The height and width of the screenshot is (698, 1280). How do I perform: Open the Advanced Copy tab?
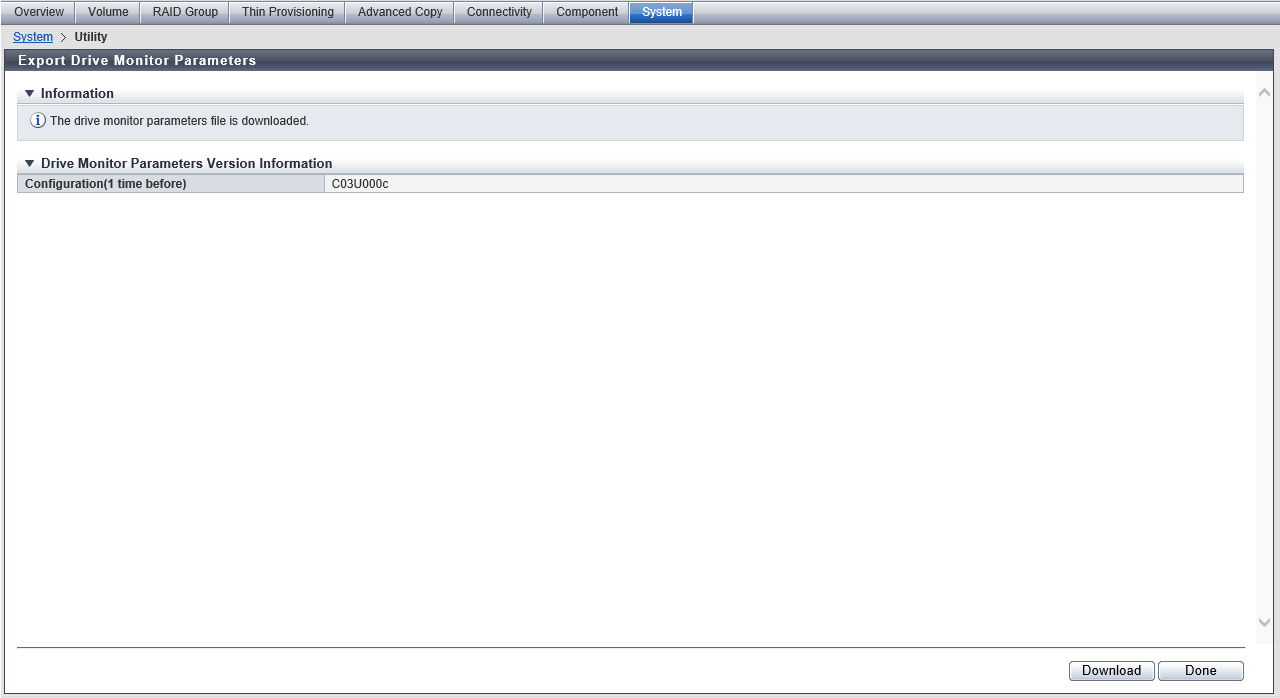(x=400, y=12)
